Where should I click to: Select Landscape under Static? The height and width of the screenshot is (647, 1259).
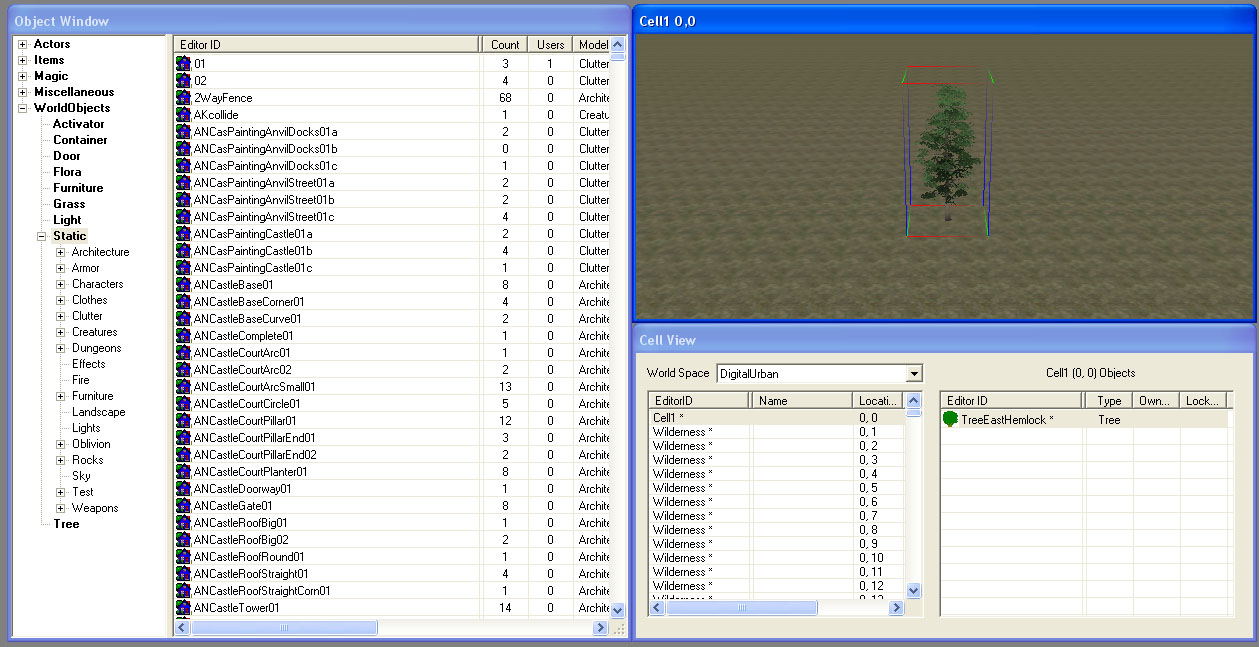[x=99, y=412]
